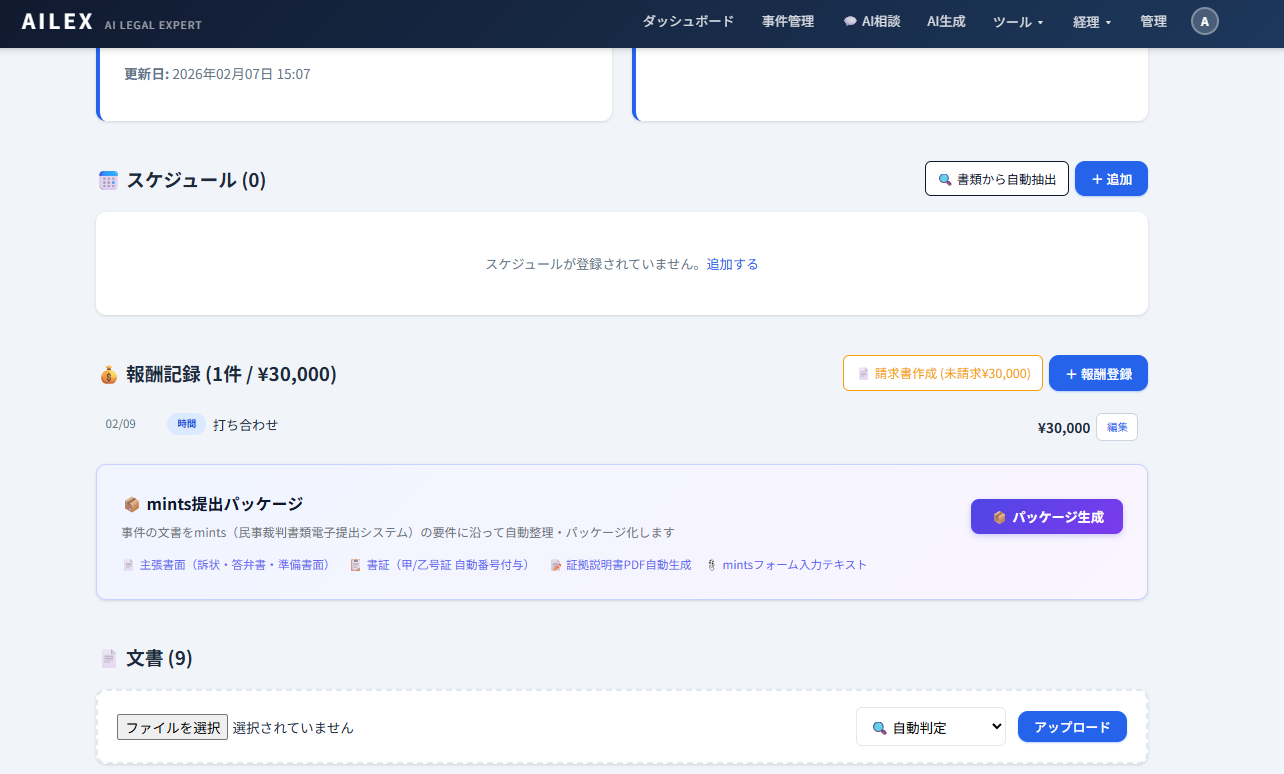Generate the mints package with パッケージ生成

coord(1047,517)
